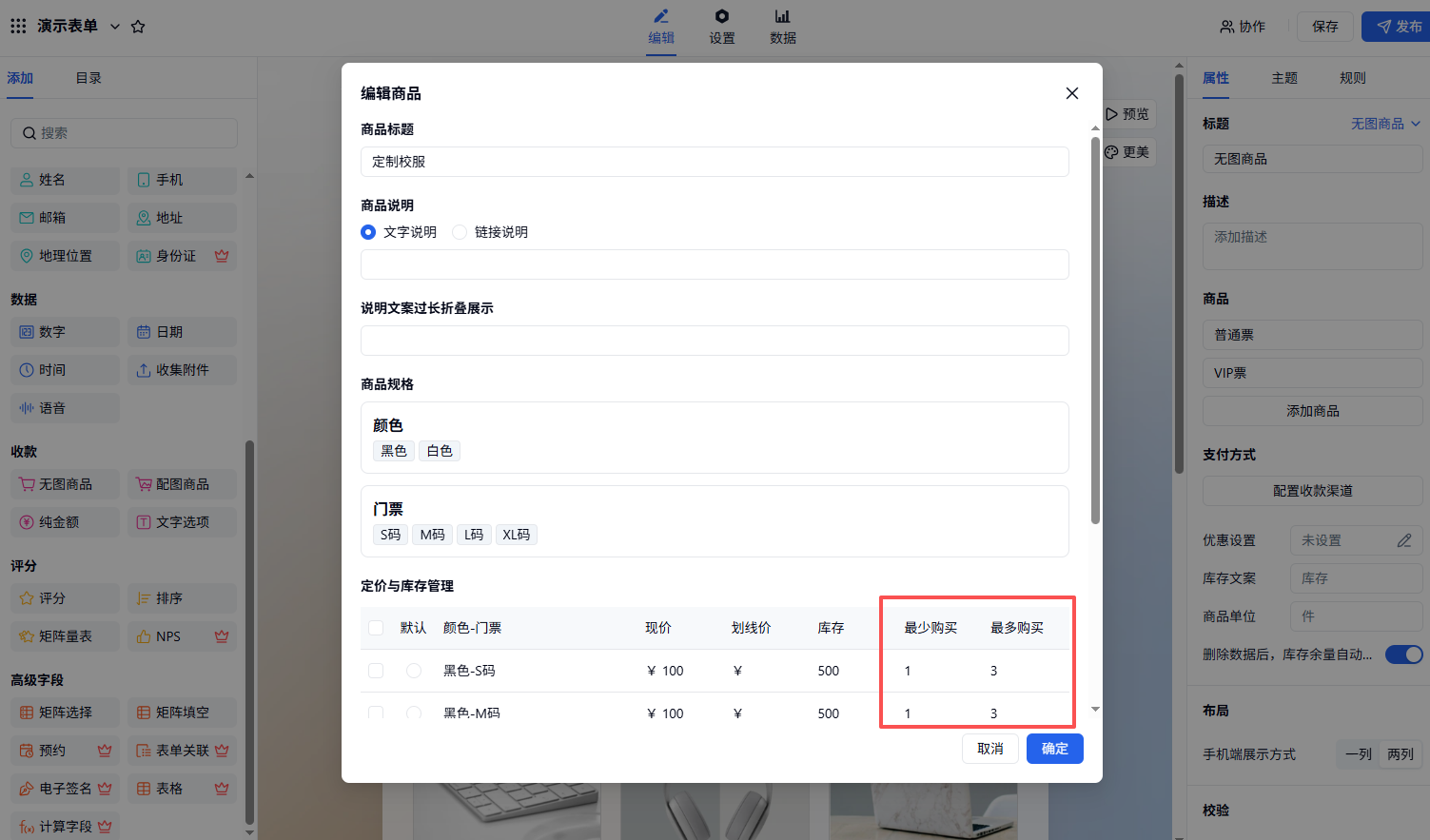Select the 链接说明 radio option

point(460,232)
